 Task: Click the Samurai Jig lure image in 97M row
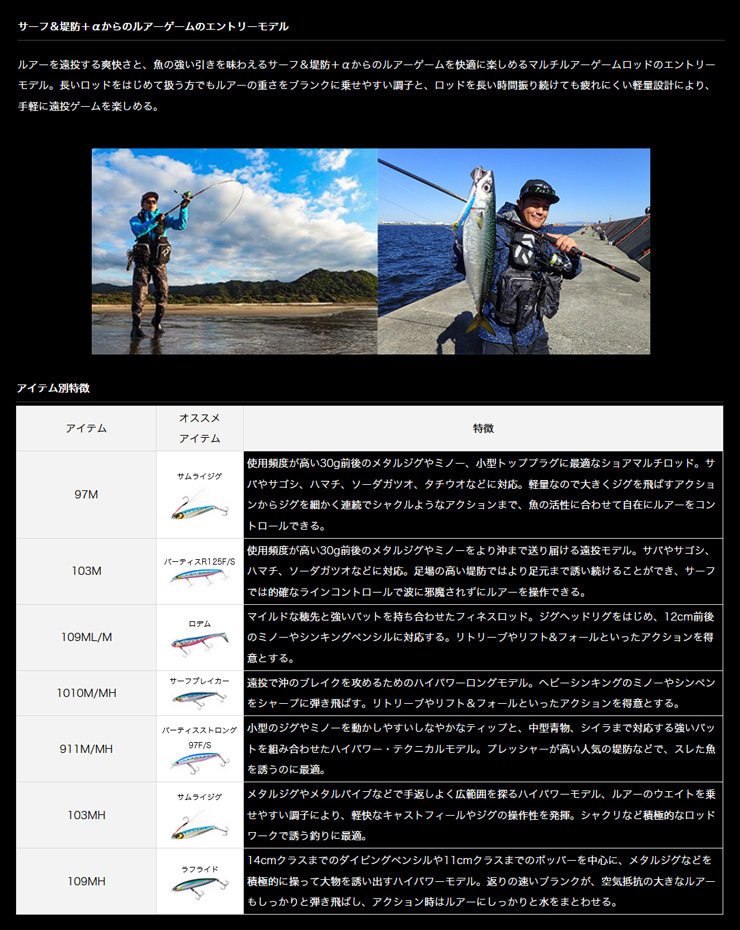pos(199,507)
